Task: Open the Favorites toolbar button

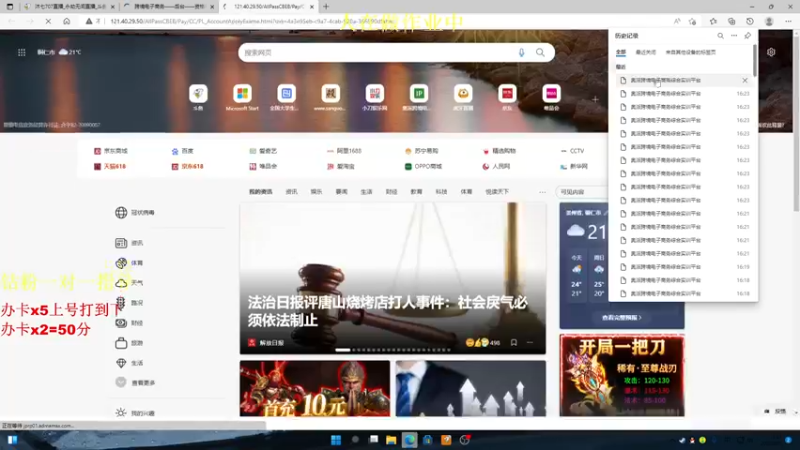Action: coord(713,21)
